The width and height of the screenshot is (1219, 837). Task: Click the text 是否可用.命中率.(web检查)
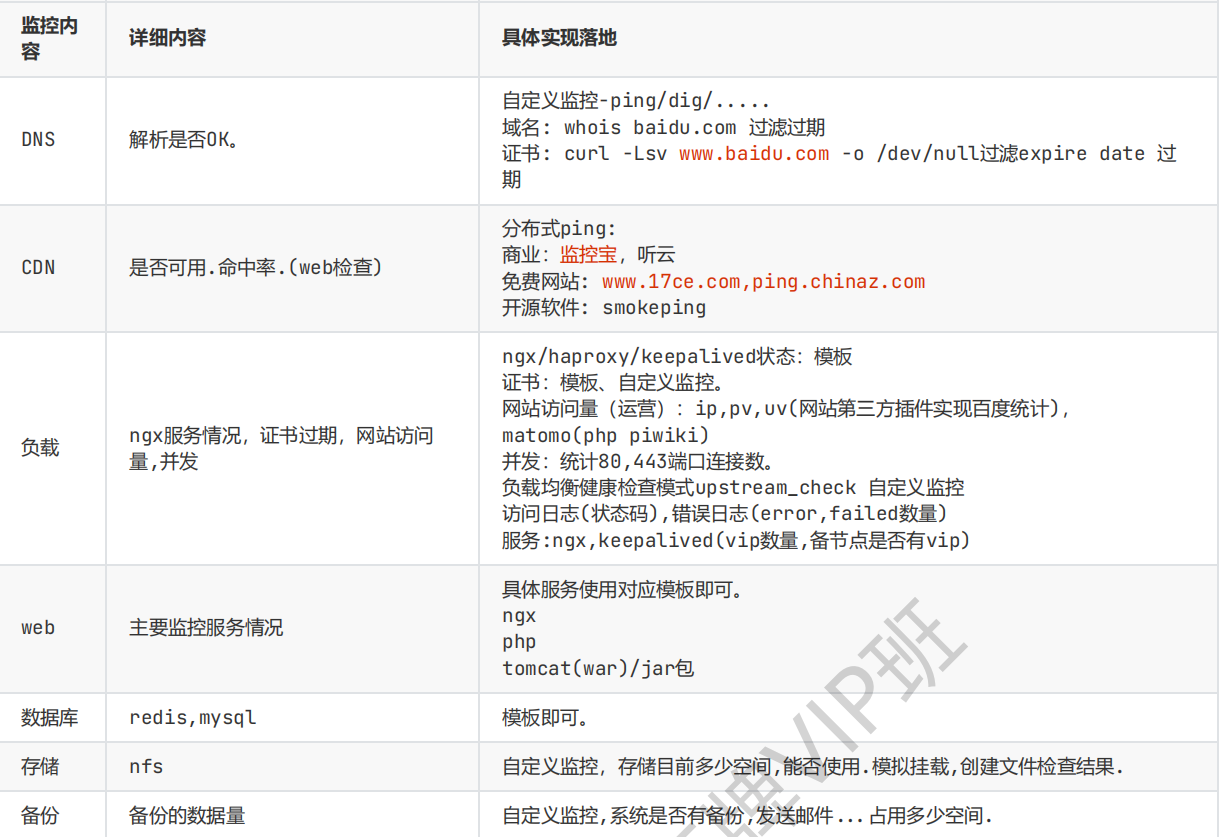(x=255, y=268)
